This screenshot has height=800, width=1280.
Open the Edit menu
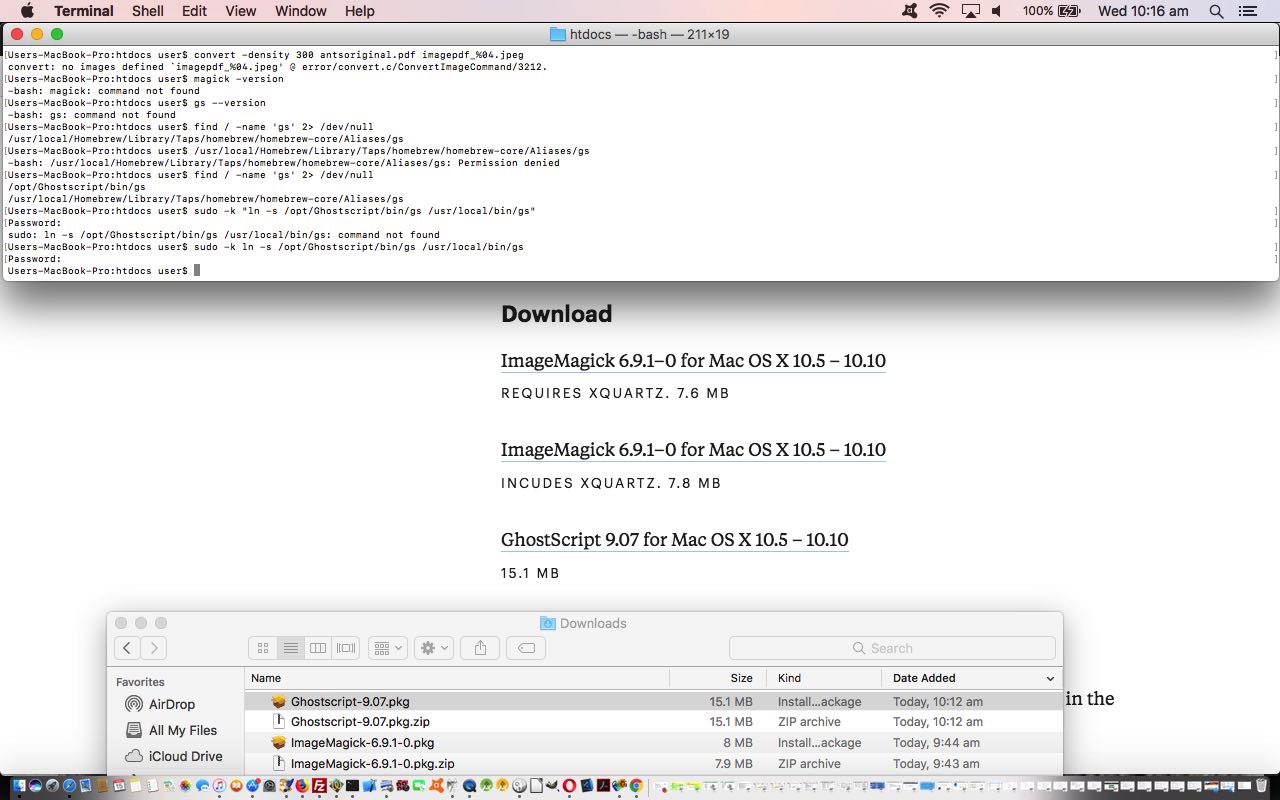(x=194, y=11)
